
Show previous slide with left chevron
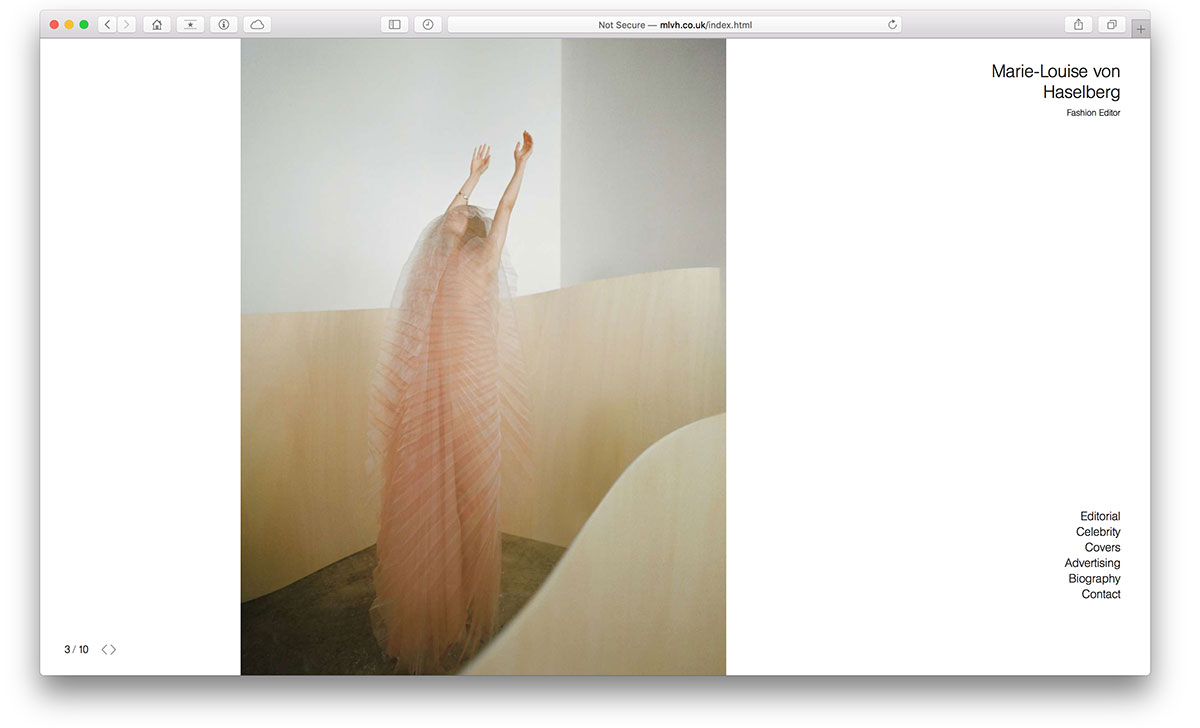[105, 650]
